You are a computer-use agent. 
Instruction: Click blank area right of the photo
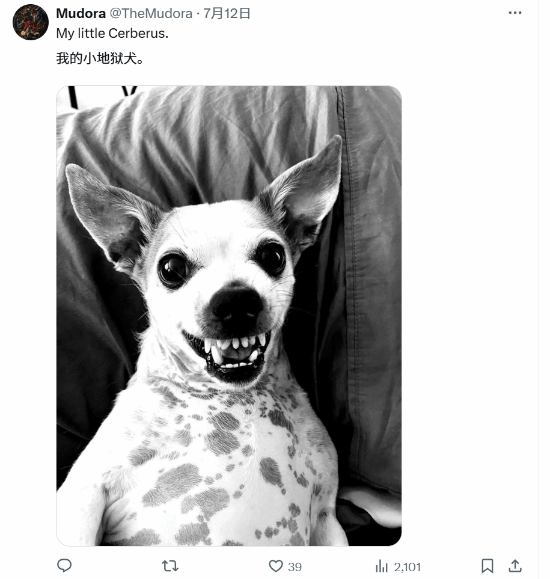coord(469,316)
